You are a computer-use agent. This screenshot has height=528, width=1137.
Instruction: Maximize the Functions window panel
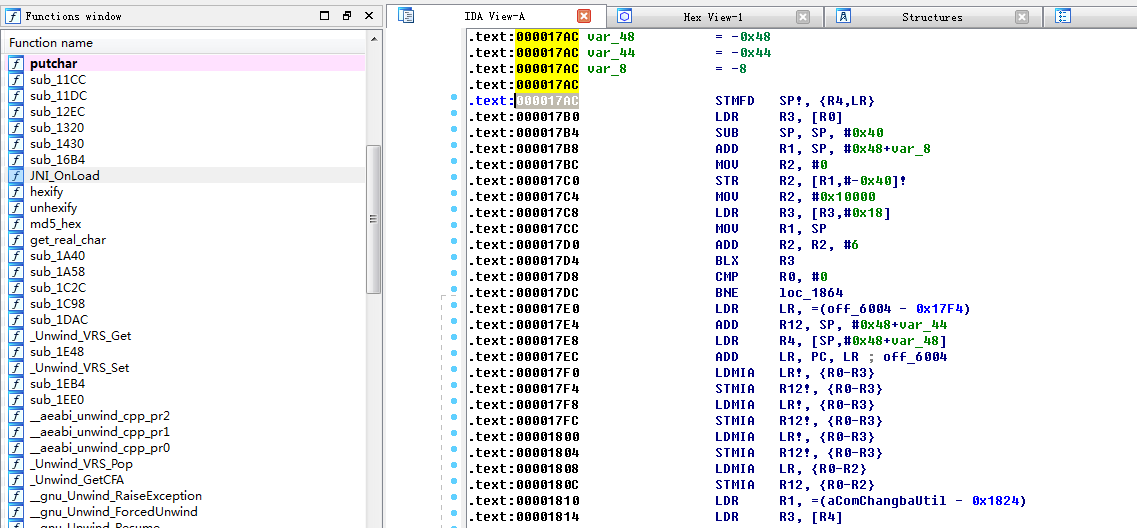point(325,16)
